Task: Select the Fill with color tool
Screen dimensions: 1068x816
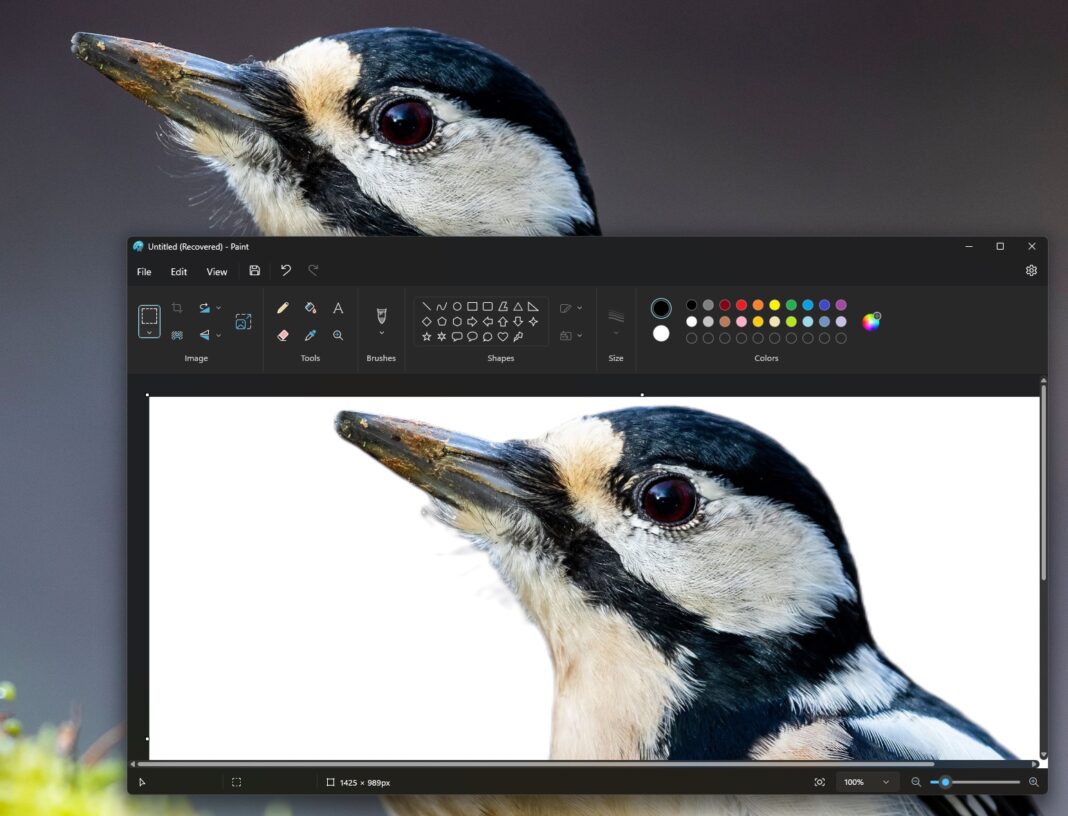Action: click(x=311, y=307)
